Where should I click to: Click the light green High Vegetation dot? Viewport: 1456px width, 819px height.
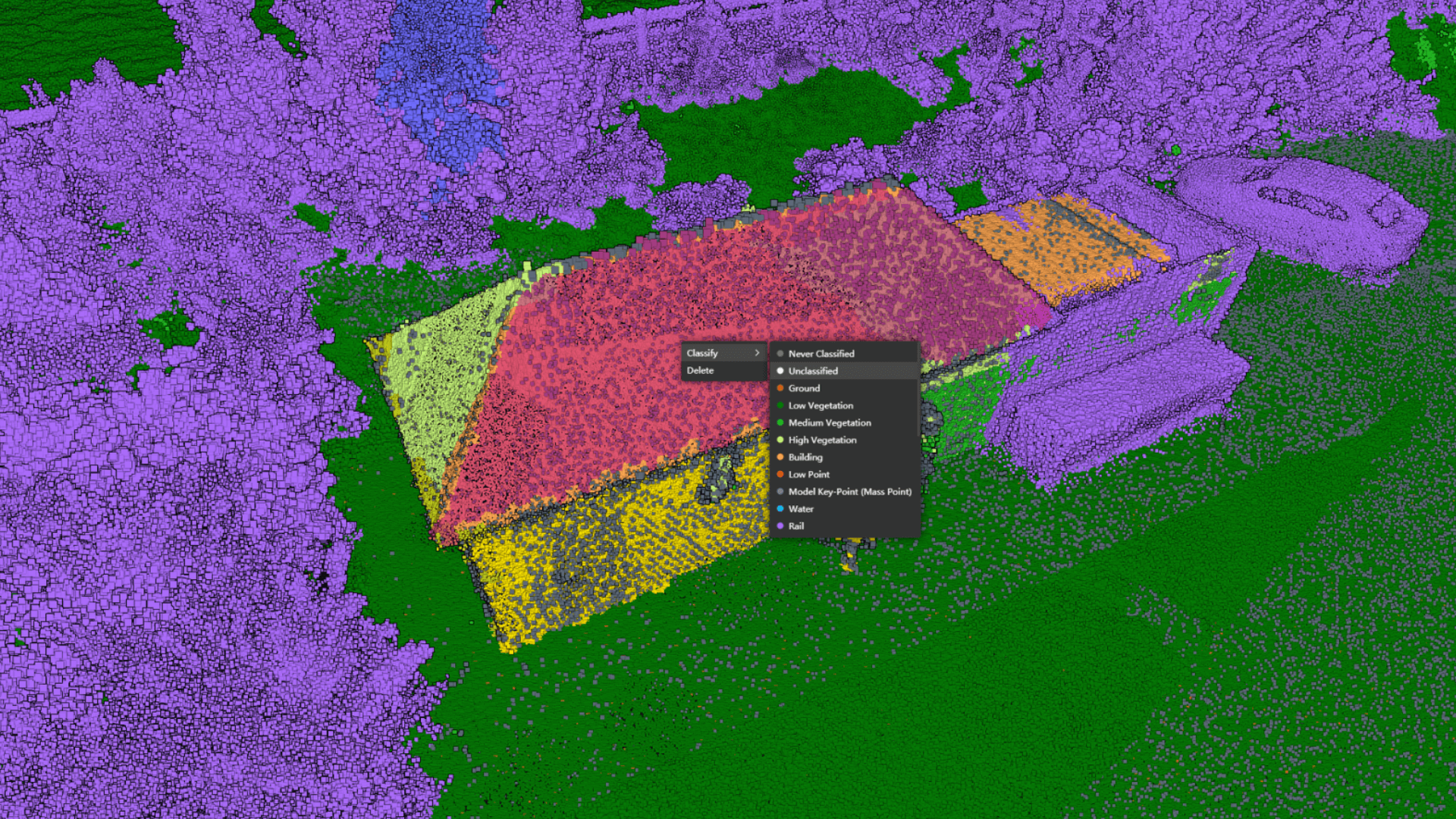click(780, 440)
